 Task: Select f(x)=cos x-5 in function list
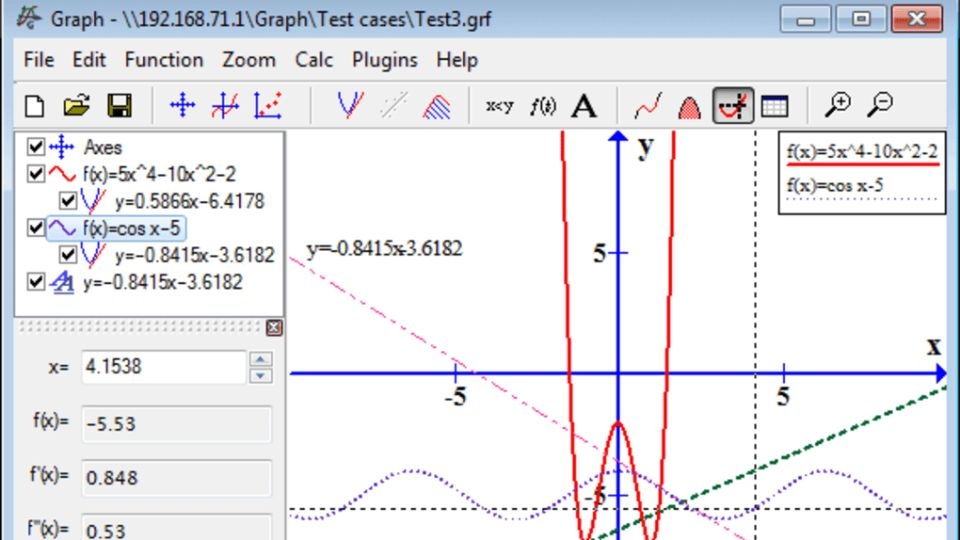131,228
